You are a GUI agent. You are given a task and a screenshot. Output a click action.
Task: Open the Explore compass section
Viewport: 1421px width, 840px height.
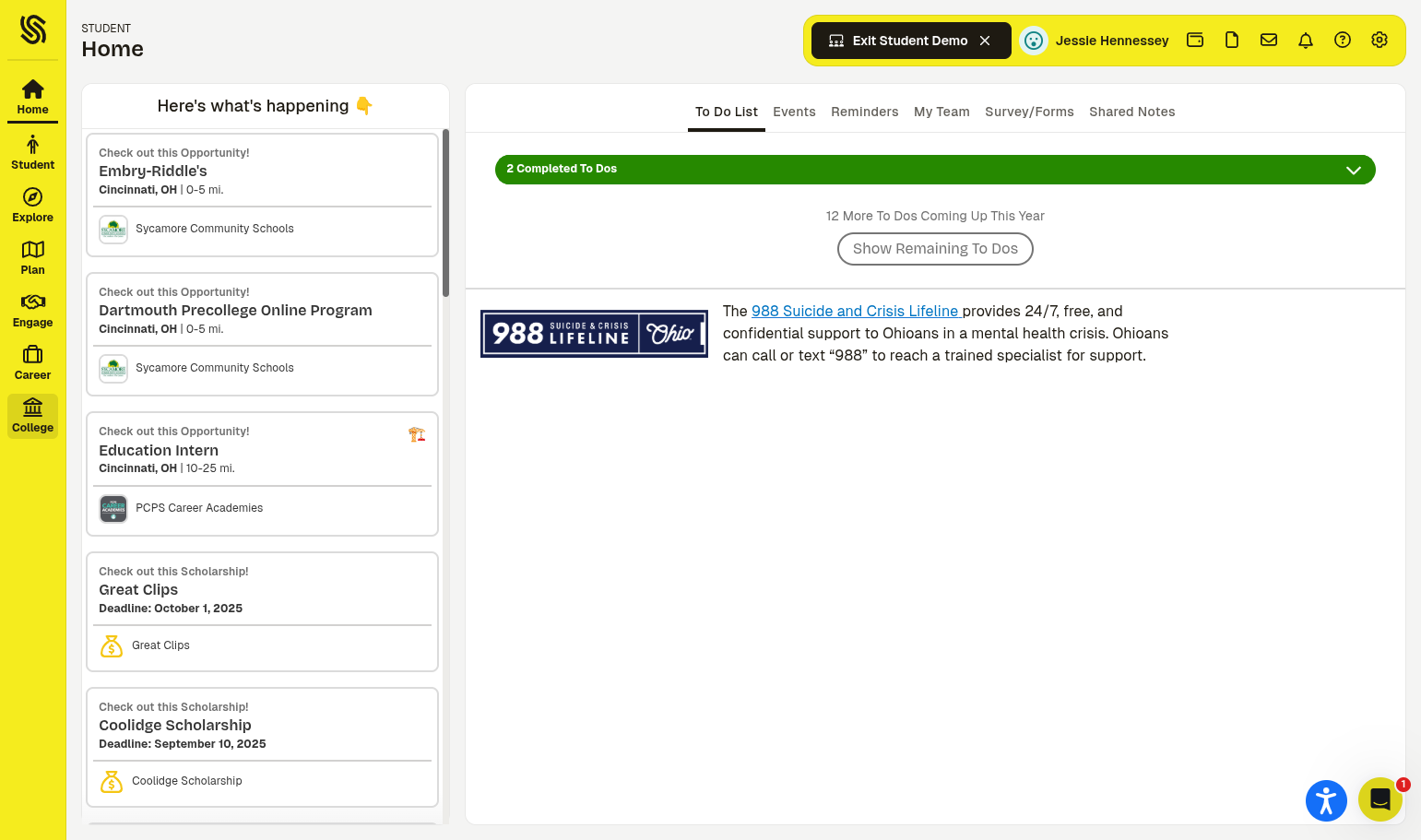[x=32, y=205]
